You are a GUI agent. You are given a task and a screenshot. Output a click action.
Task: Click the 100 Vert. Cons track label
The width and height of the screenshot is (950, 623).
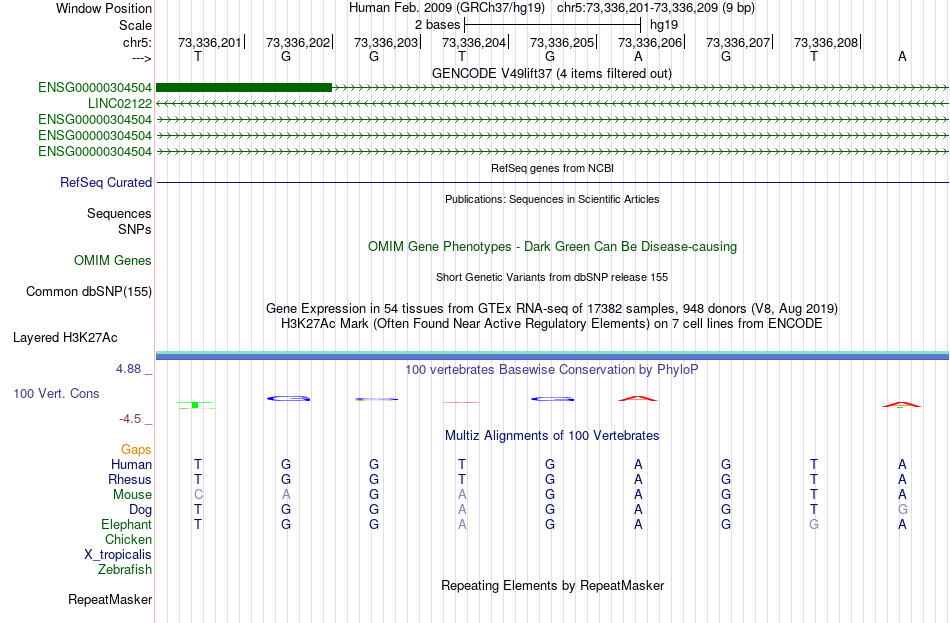click(56, 394)
